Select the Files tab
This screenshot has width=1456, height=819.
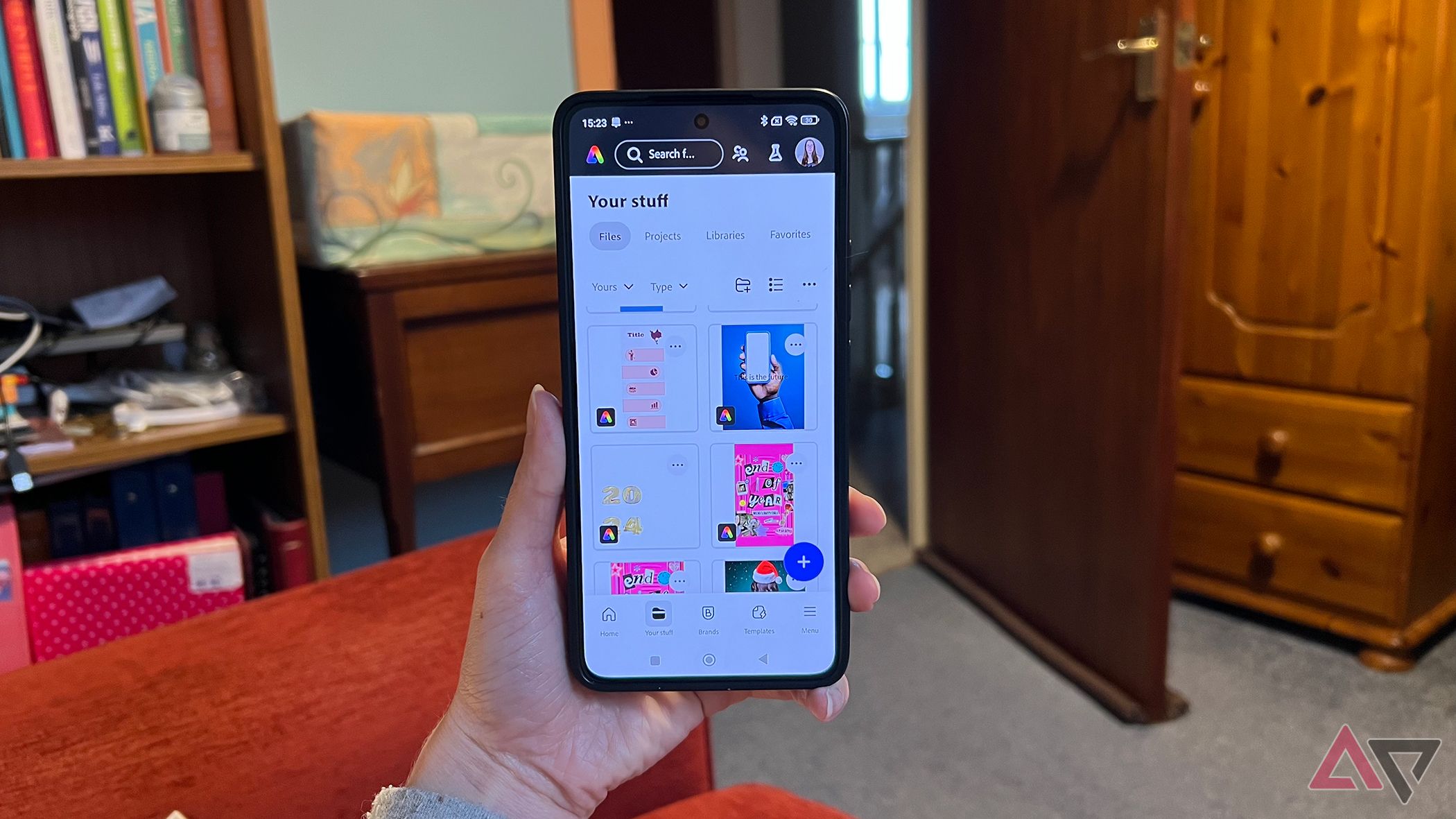(x=609, y=236)
